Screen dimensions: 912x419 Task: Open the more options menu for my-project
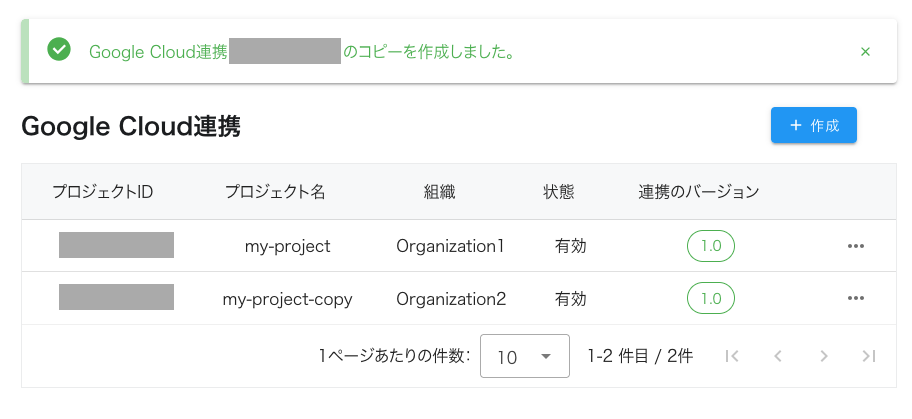click(x=856, y=246)
